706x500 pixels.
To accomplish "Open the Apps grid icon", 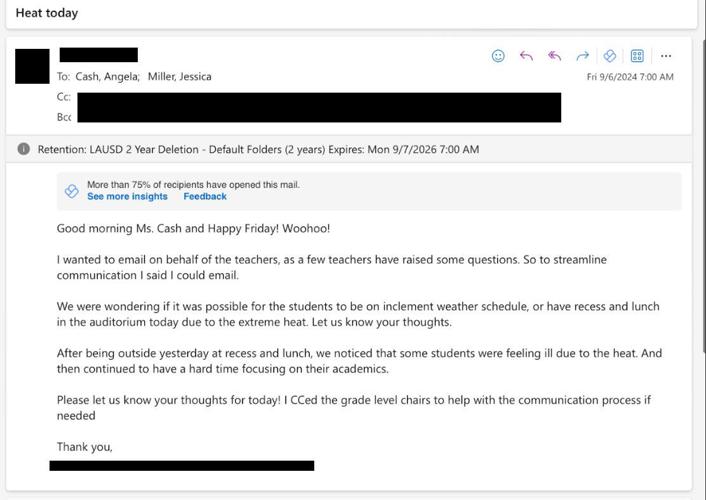I will pos(637,56).
